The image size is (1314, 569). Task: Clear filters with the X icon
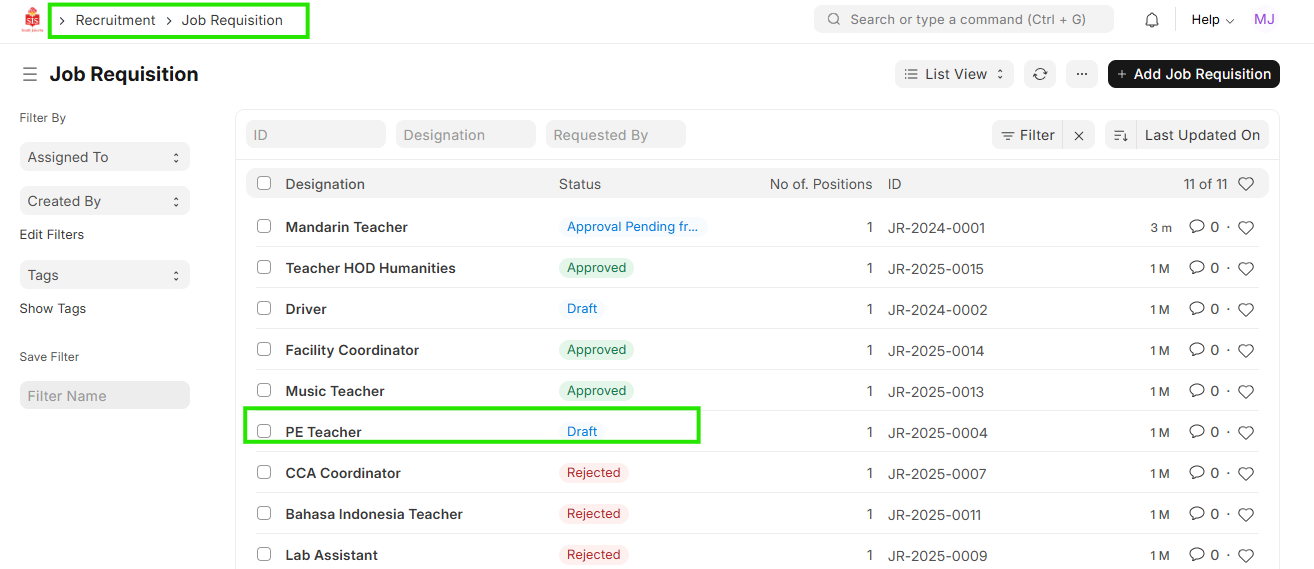[x=1079, y=136]
